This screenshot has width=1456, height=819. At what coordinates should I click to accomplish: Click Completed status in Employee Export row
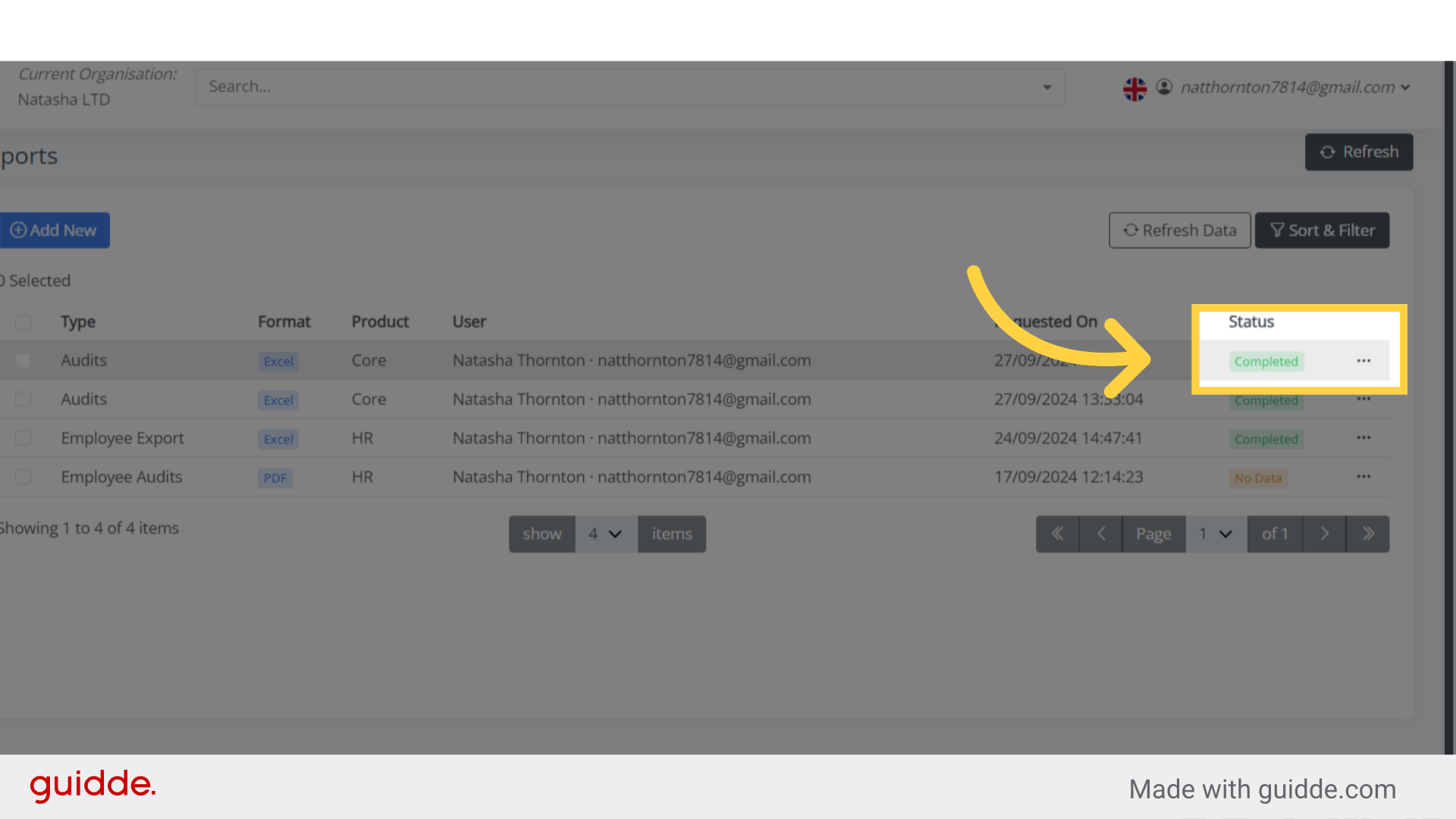click(1266, 439)
